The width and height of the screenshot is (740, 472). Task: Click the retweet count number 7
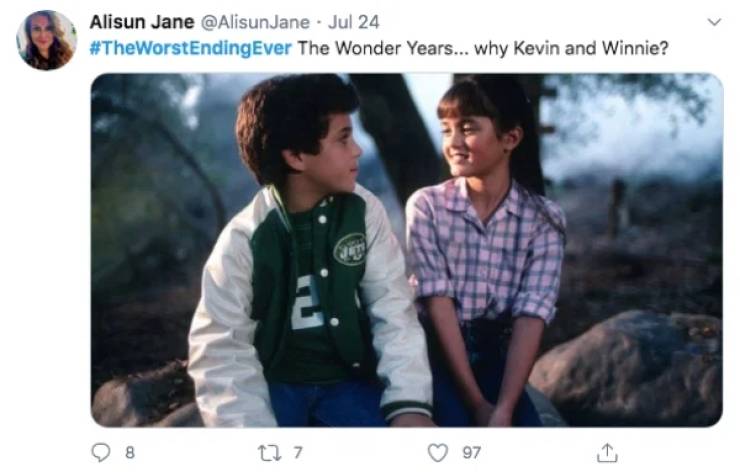pyautogui.click(x=297, y=453)
